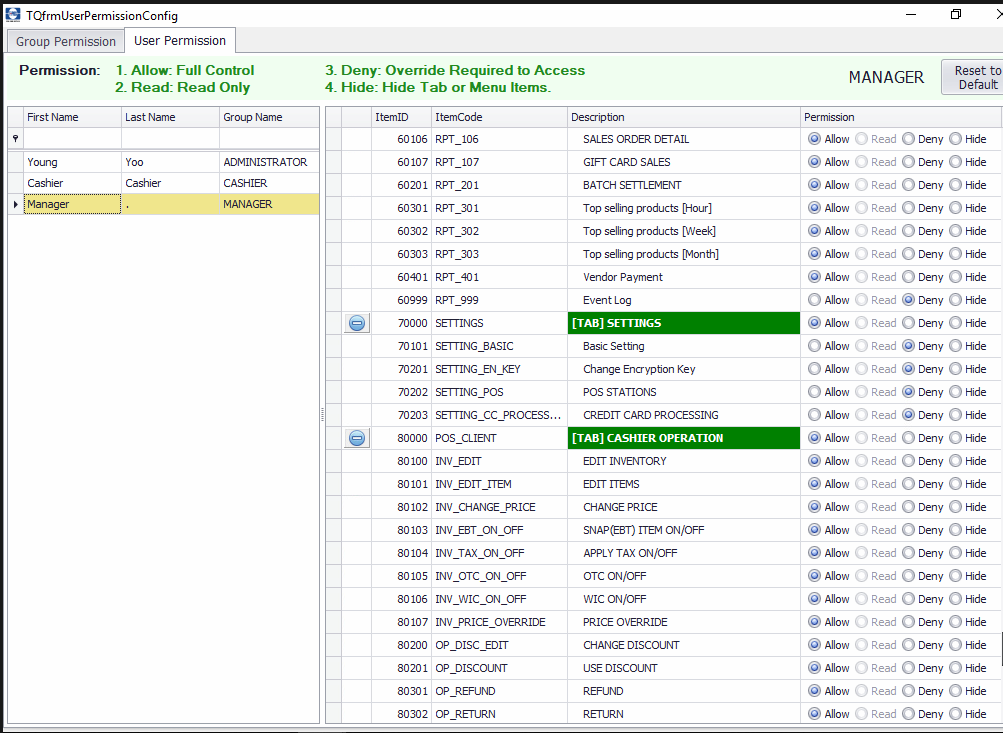This screenshot has height=733, width=1003.
Task: Select the Cashier user row
Action: click(70, 183)
